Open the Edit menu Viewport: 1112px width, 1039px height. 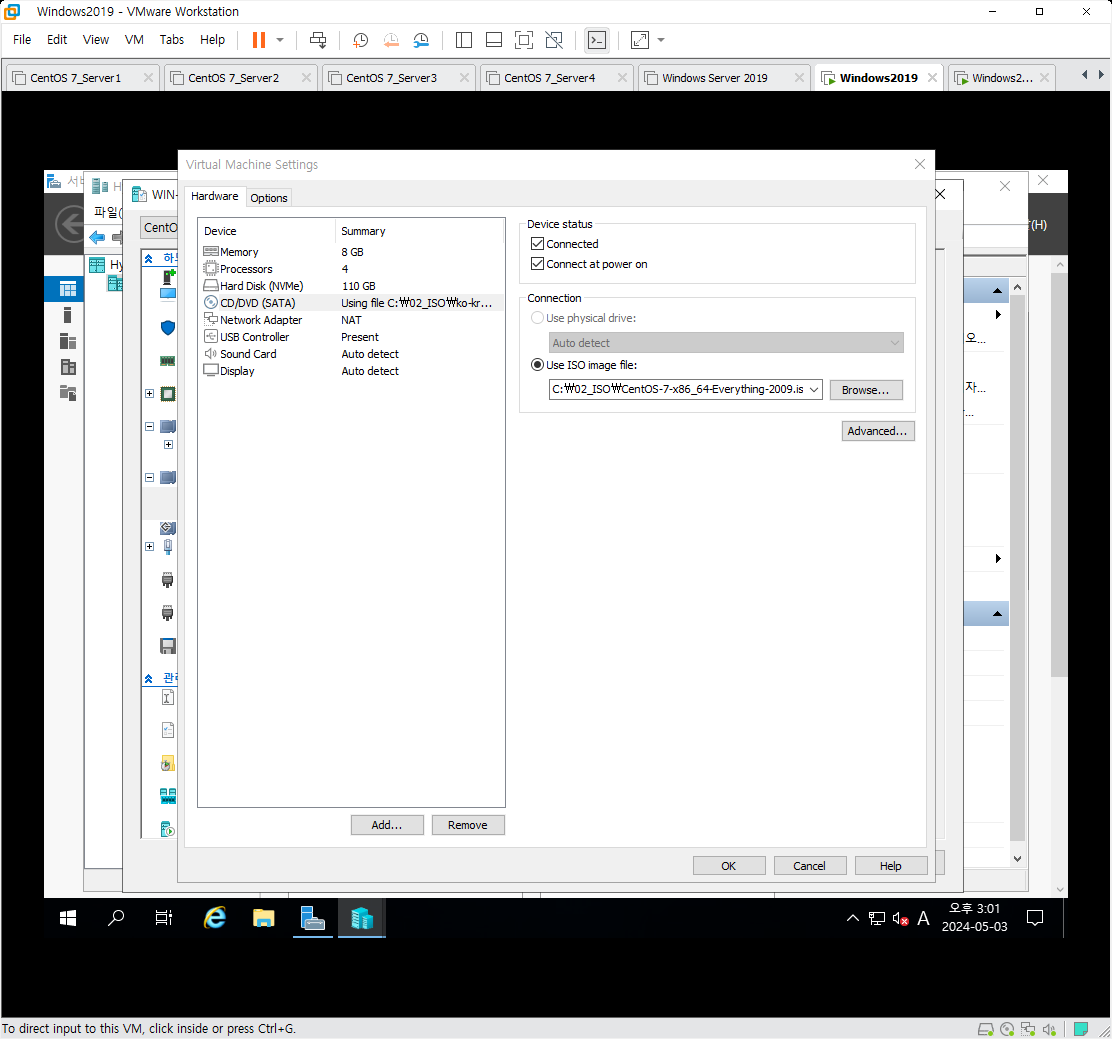click(57, 40)
